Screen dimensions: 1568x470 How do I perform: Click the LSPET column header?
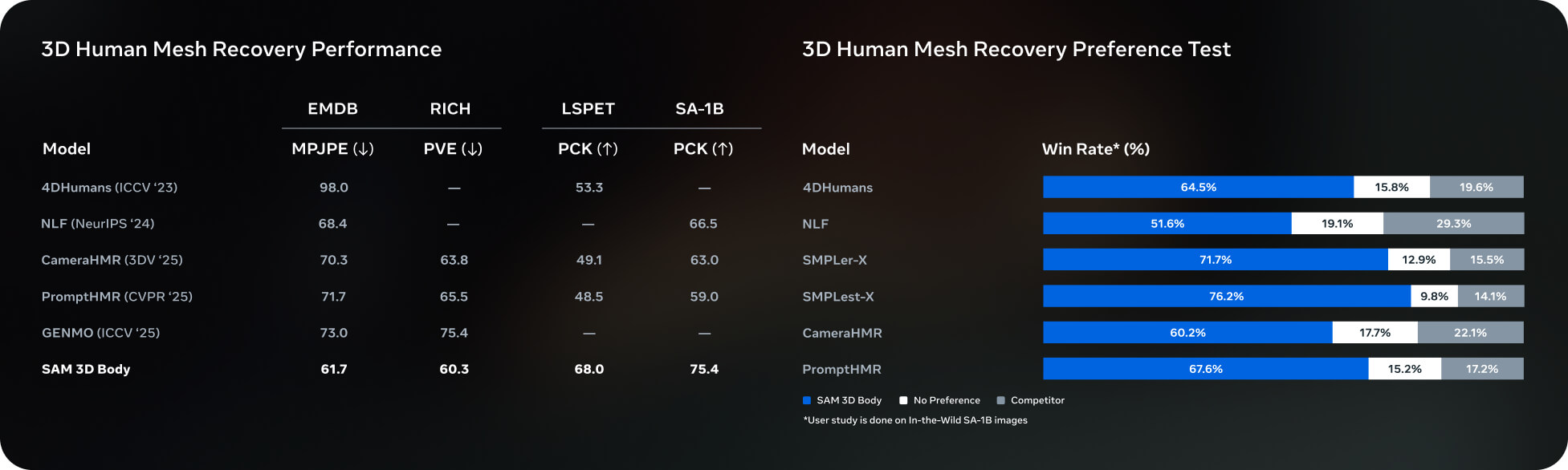coord(588,108)
